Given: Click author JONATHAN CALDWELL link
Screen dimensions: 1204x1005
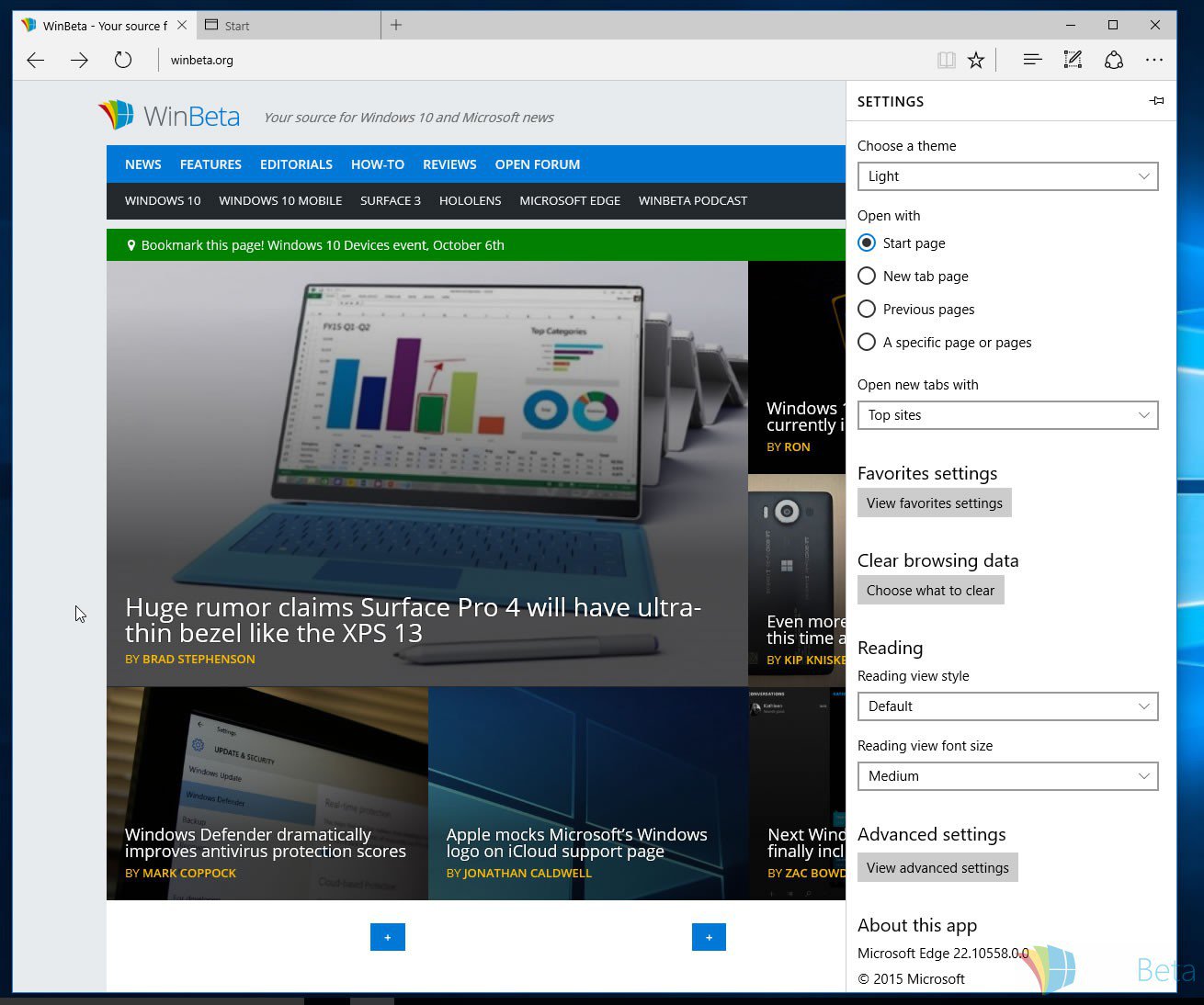Looking at the screenshot, I should click(528, 874).
